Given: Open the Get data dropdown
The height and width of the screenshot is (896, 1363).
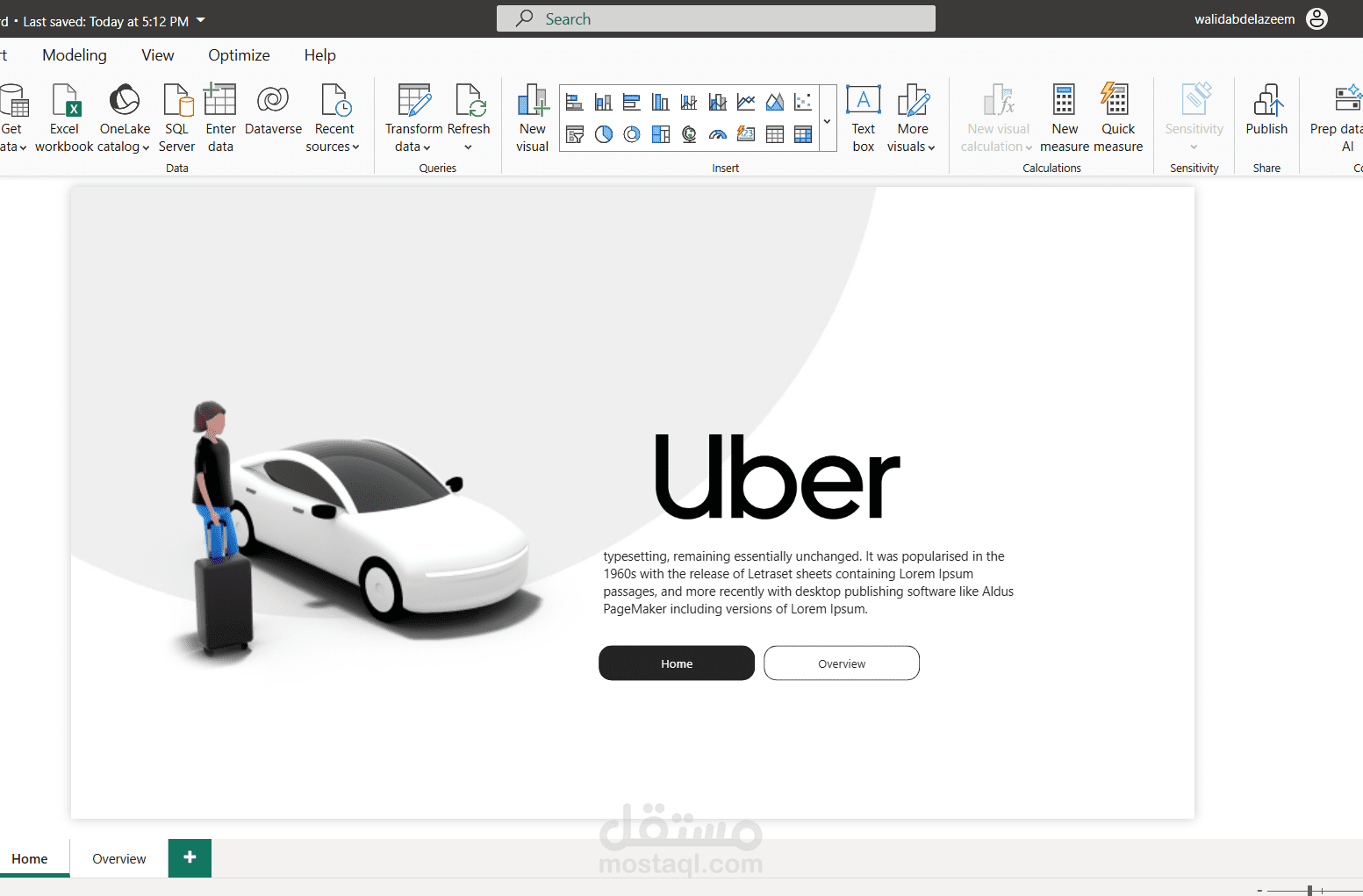Looking at the screenshot, I should pyautogui.click(x=23, y=147).
